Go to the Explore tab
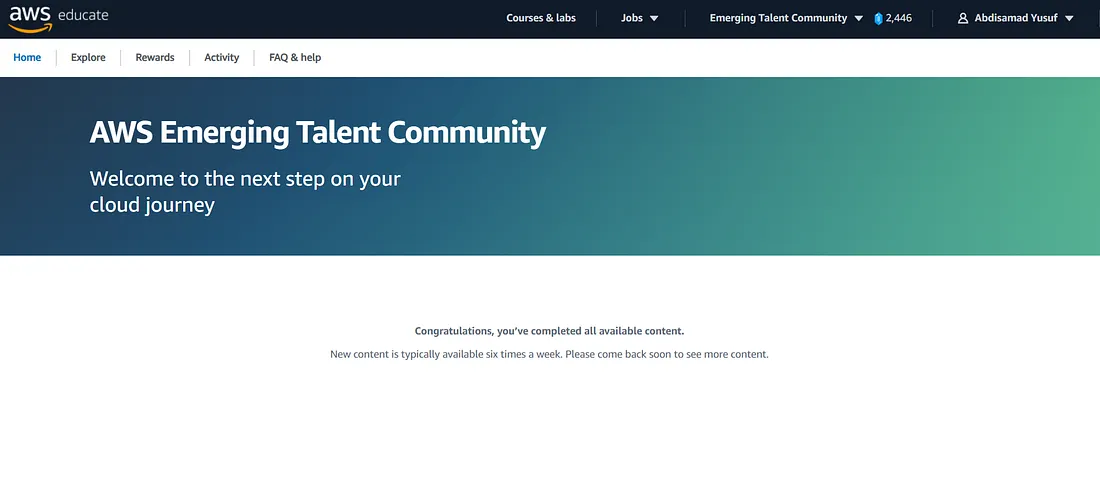Image resolution: width=1100 pixels, height=484 pixels. click(x=88, y=58)
